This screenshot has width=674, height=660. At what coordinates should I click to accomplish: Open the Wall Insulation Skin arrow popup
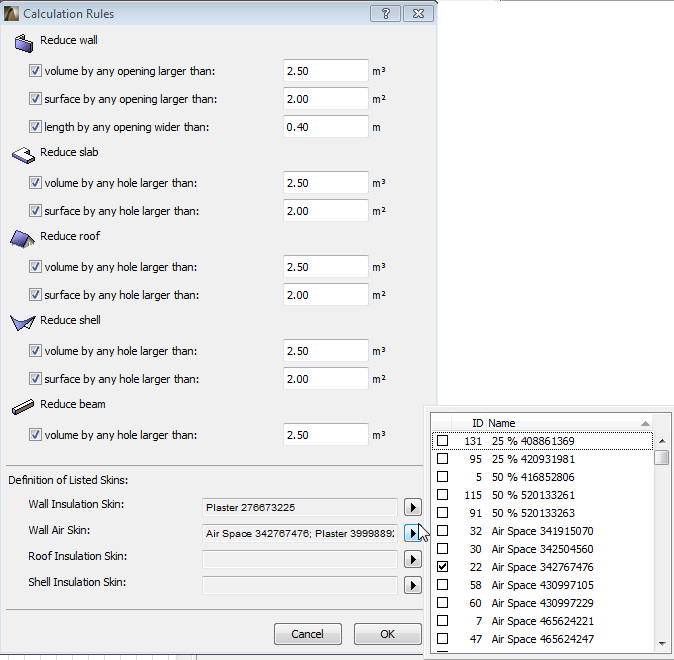click(413, 507)
